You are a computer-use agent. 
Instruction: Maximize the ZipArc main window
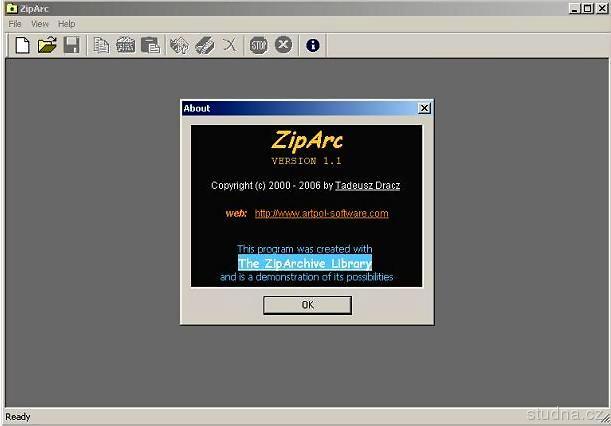pyautogui.click(x=587, y=8)
